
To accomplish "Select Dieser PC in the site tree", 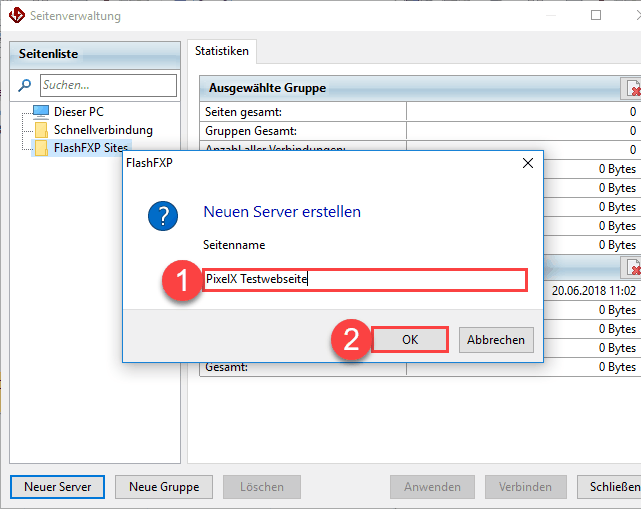I will 78,112.
